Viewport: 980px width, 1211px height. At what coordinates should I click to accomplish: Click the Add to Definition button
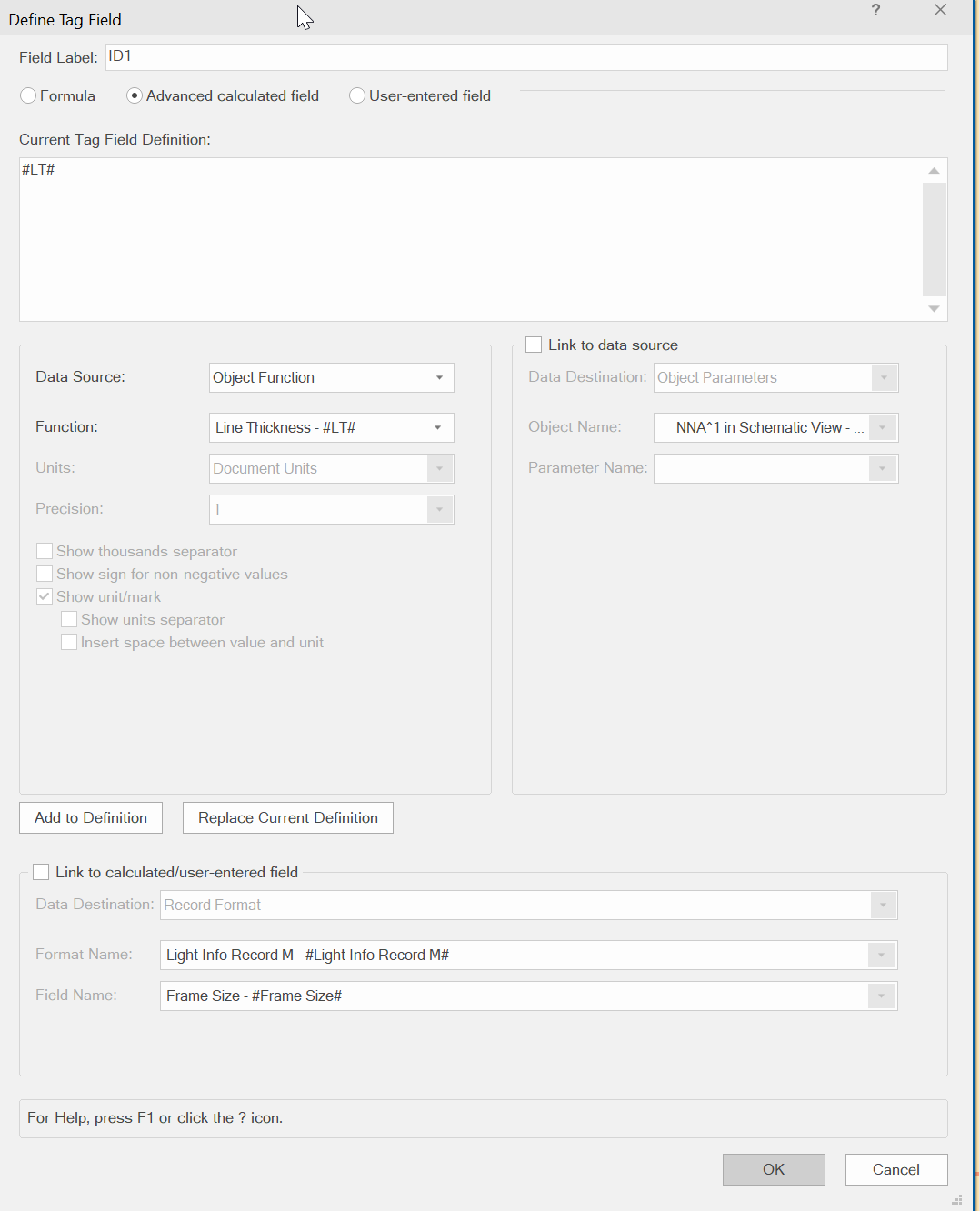coord(91,818)
